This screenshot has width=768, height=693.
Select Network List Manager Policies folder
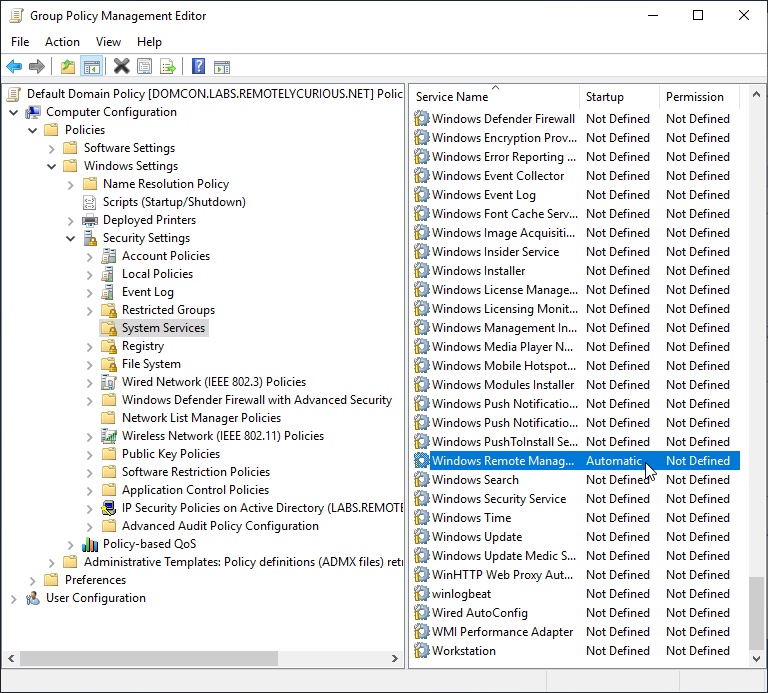pyautogui.click(x=201, y=418)
